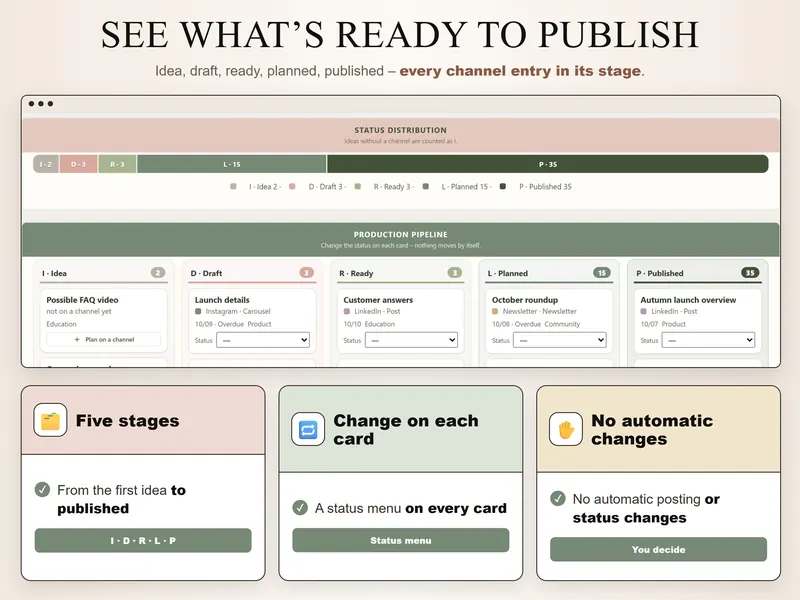
Task: Click legend swatch for L - Planned 15
Action: click(x=426, y=187)
